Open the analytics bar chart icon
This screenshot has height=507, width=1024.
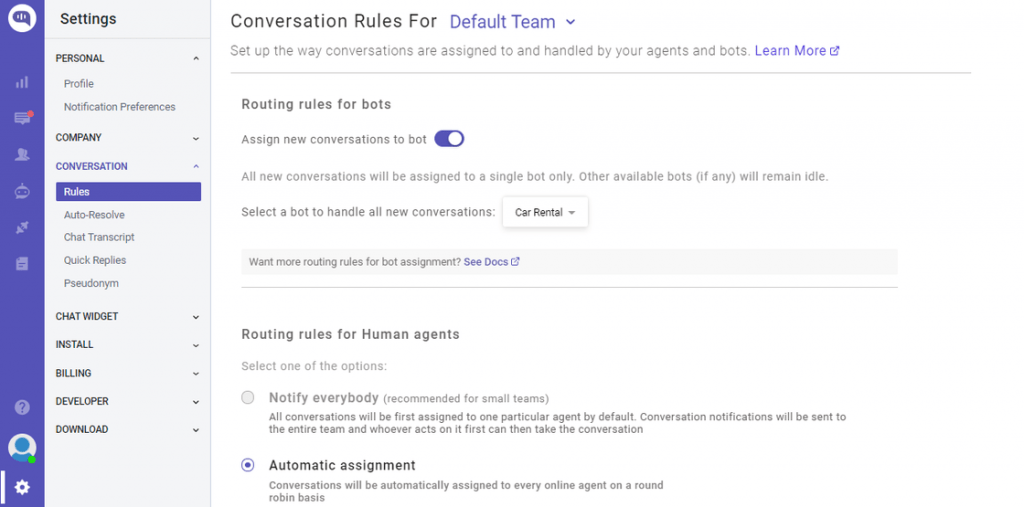[22, 82]
